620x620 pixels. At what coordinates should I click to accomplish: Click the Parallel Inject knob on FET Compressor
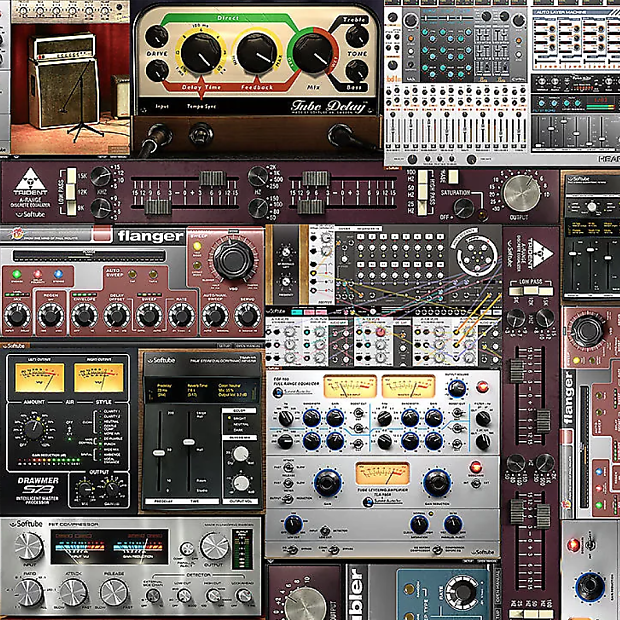pos(187,549)
